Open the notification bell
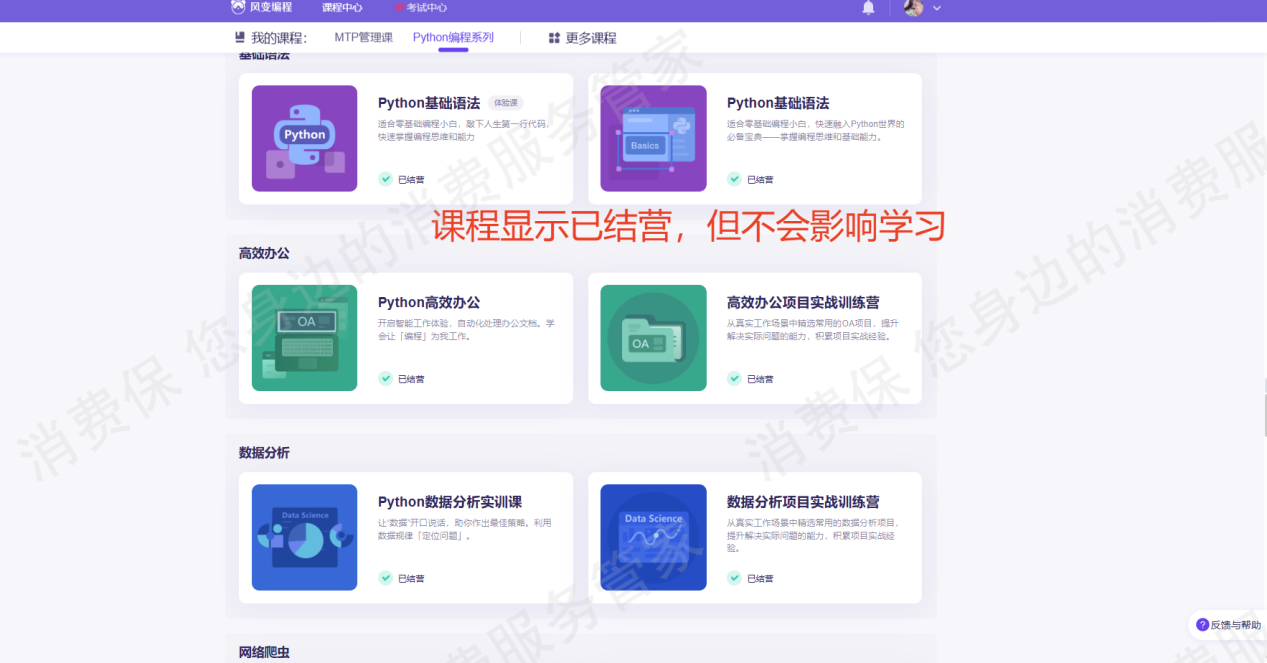Screen dimensions: 1267x663 [x=868, y=8]
